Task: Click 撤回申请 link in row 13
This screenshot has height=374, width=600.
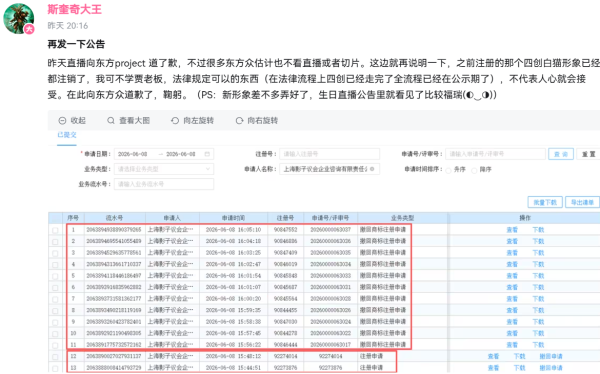Action: coord(551,367)
